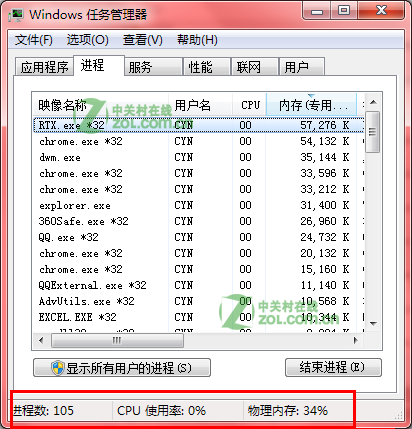Click the CPU 使用率: 0% status entry
The image size is (412, 429).
[162, 411]
